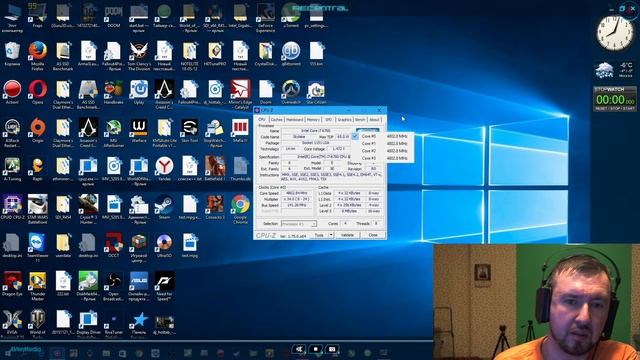Image resolution: width=640 pixels, height=360 pixels.
Task: Launch the qBittorrent desktop shortcut
Action: coord(291,52)
